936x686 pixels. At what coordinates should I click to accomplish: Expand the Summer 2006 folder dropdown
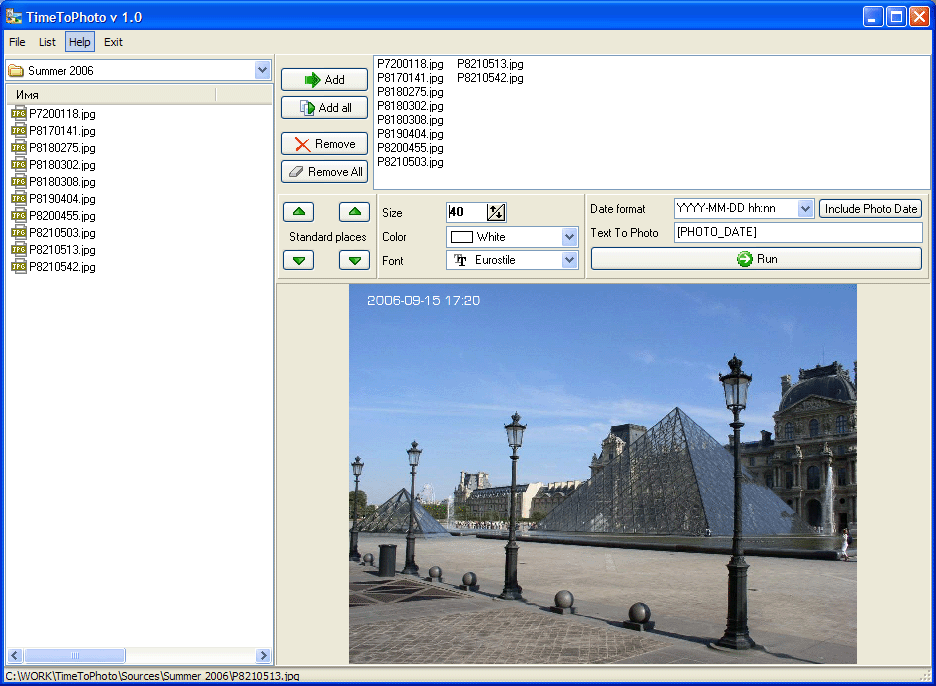[x=263, y=70]
